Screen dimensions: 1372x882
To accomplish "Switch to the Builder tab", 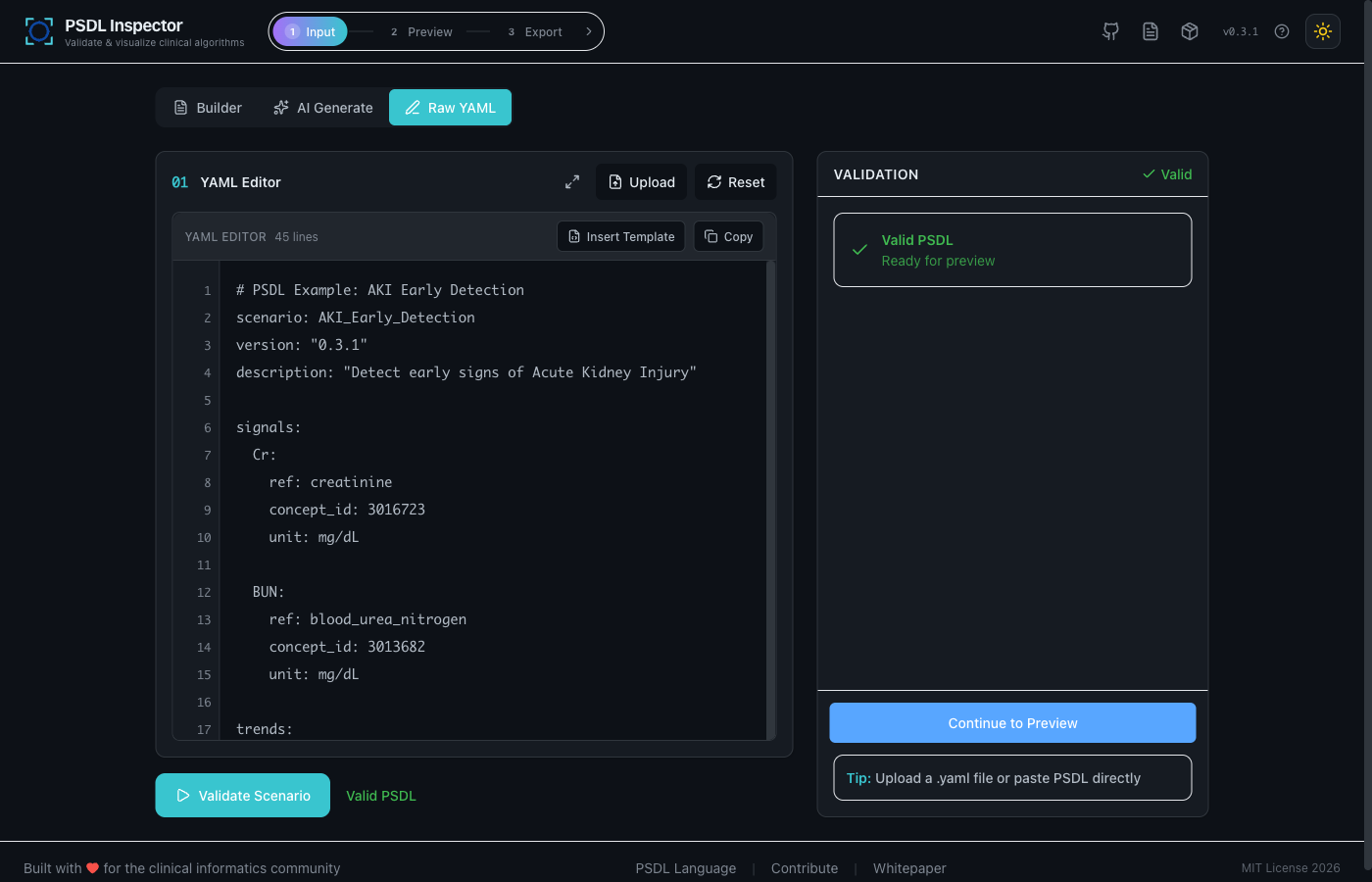I will 208,108.
